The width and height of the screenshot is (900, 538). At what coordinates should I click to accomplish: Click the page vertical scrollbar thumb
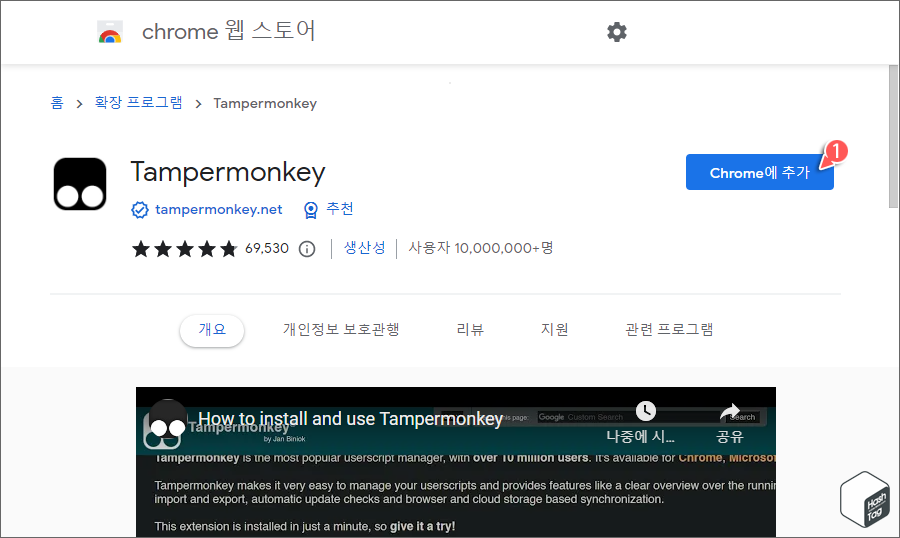click(894, 136)
